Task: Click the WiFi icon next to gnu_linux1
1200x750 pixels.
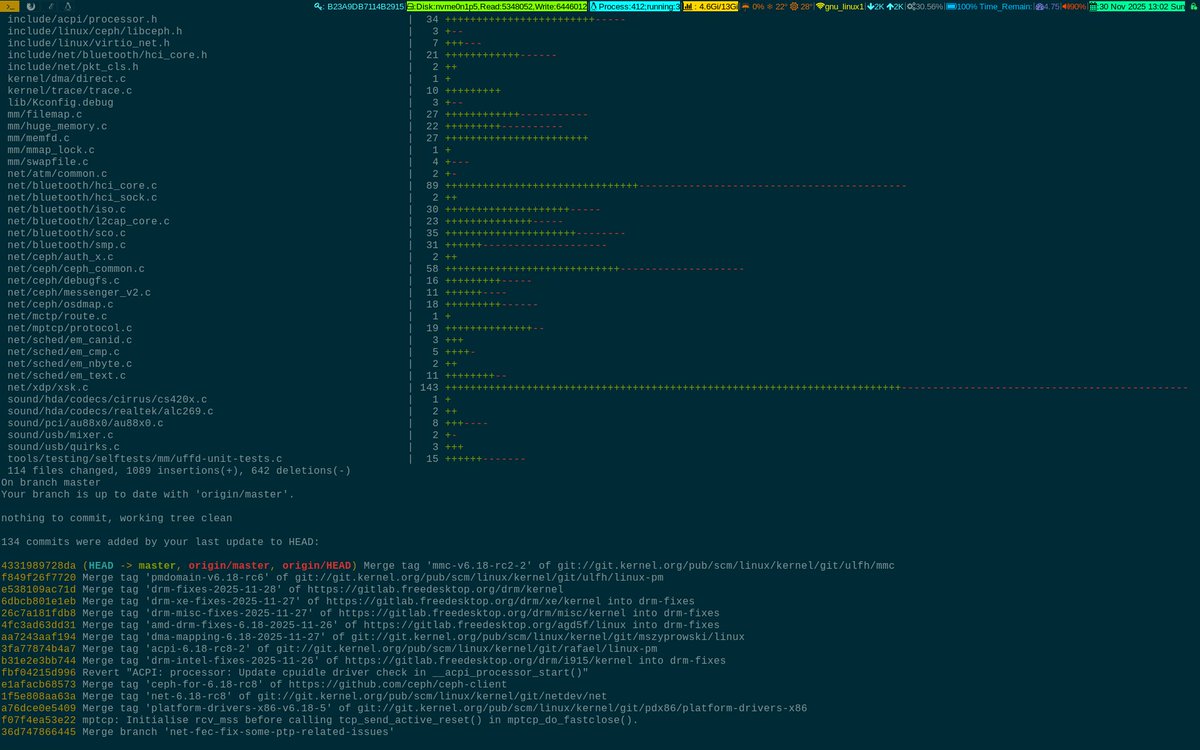Action: click(x=820, y=8)
